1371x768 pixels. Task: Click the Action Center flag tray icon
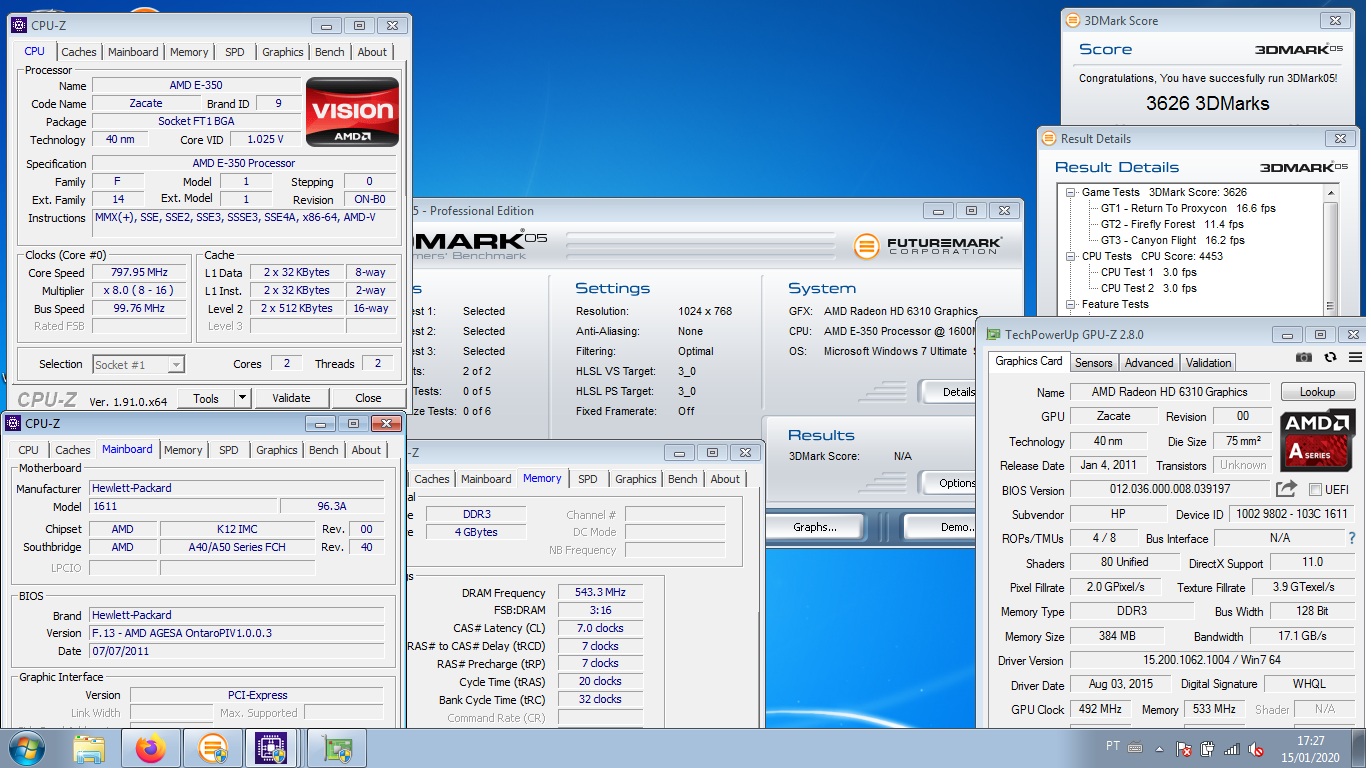tap(1184, 748)
